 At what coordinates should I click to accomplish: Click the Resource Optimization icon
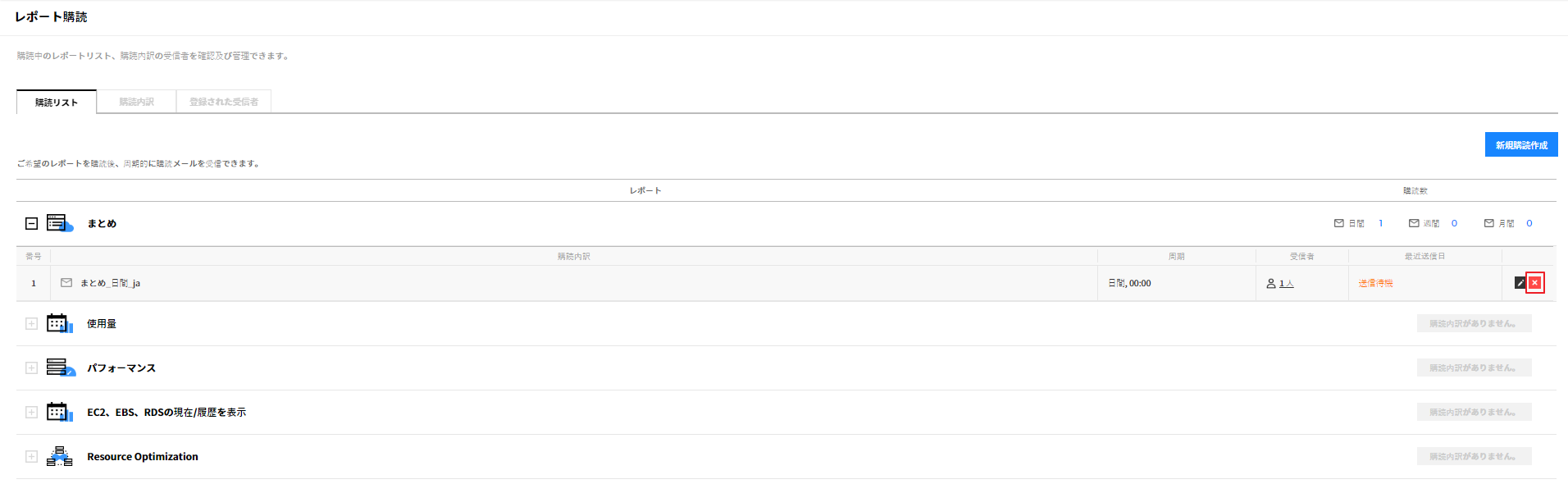pos(60,456)
